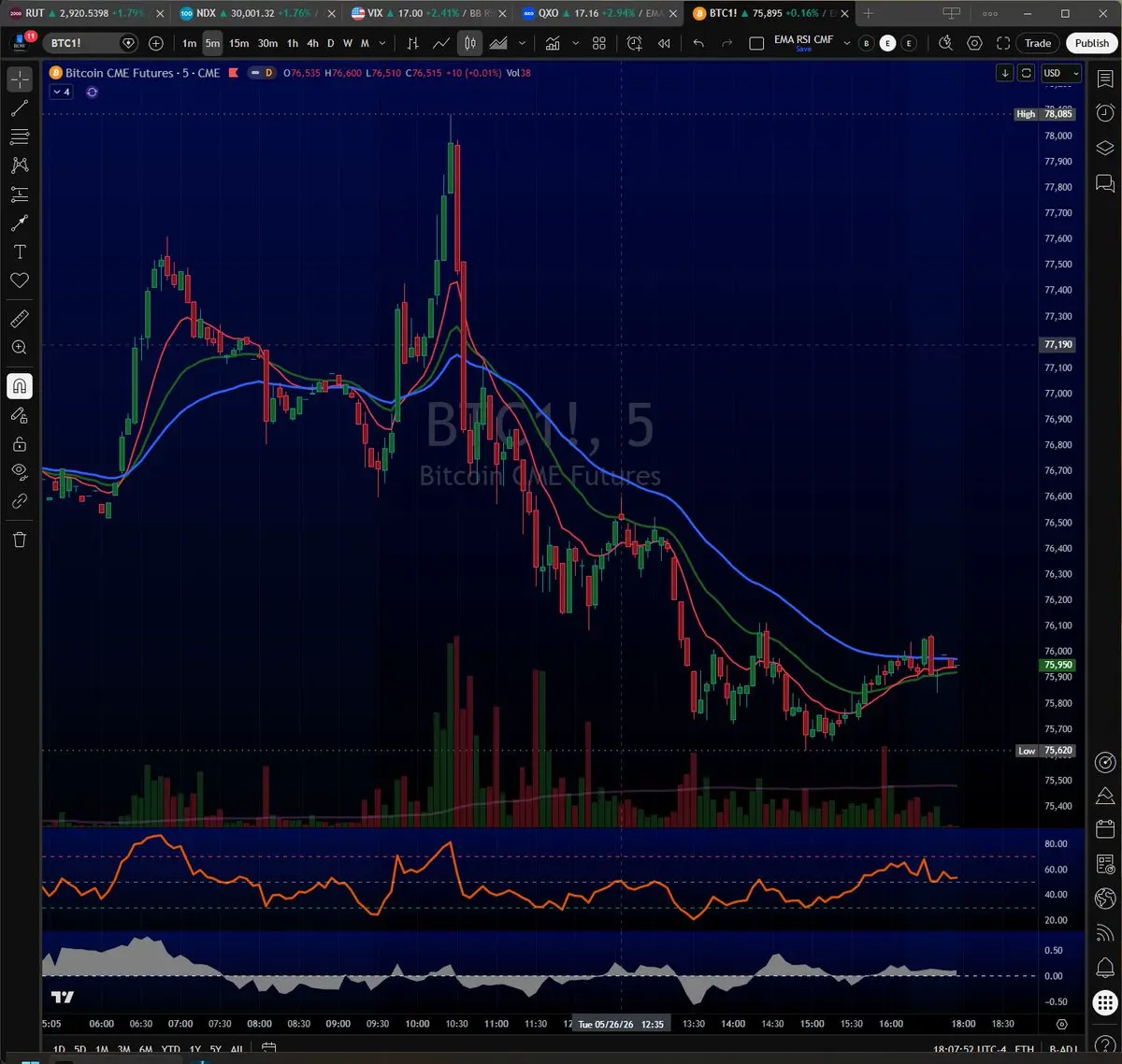Collapse the indicator legend showing 4
The width and height of the screenshot is (1122, 1064).
click(63, 92)
